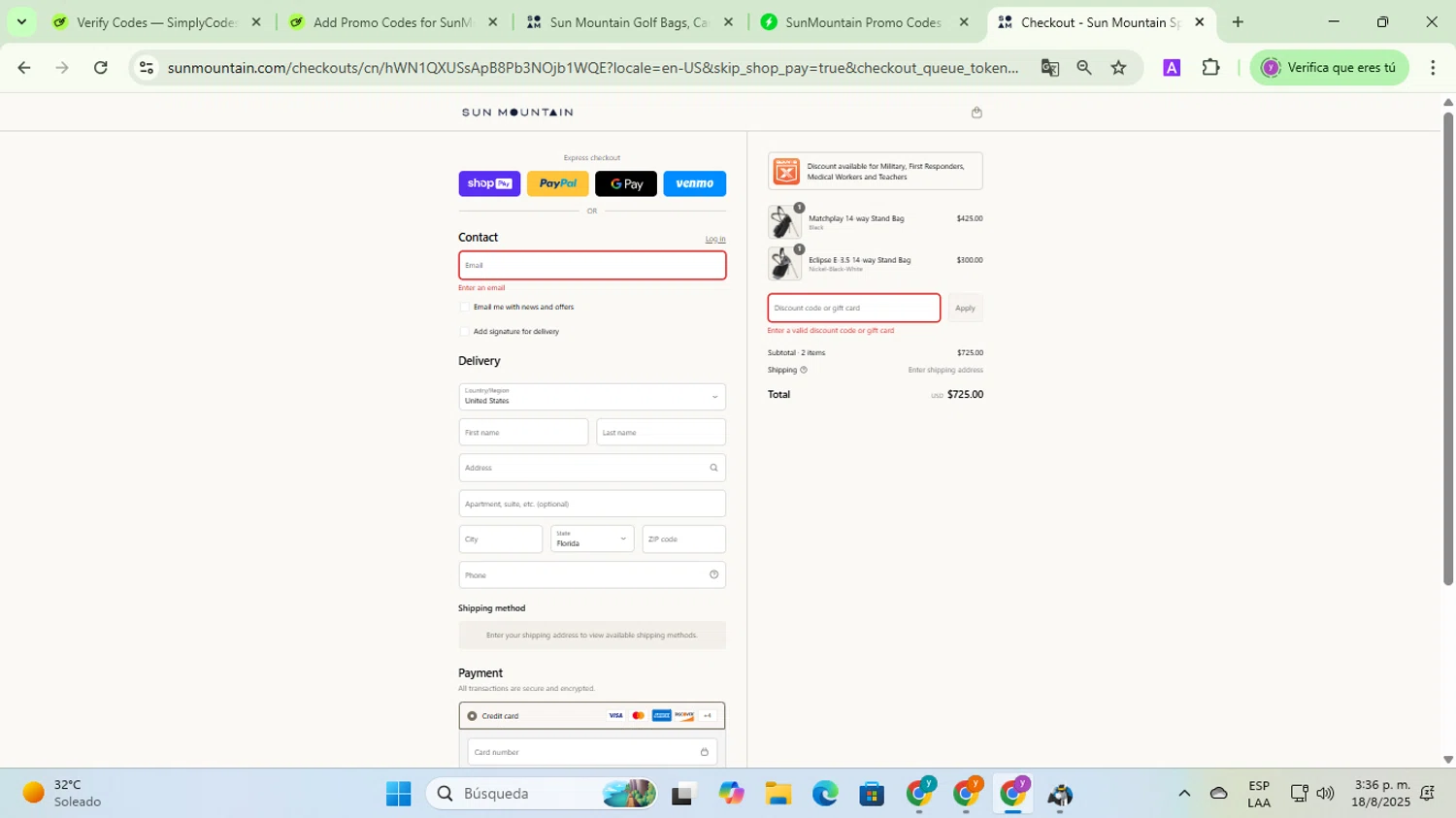Click Eclipse E-3.5 Stand Bag thumbnail
The image size is (1456, 818).
pos(784,264)
